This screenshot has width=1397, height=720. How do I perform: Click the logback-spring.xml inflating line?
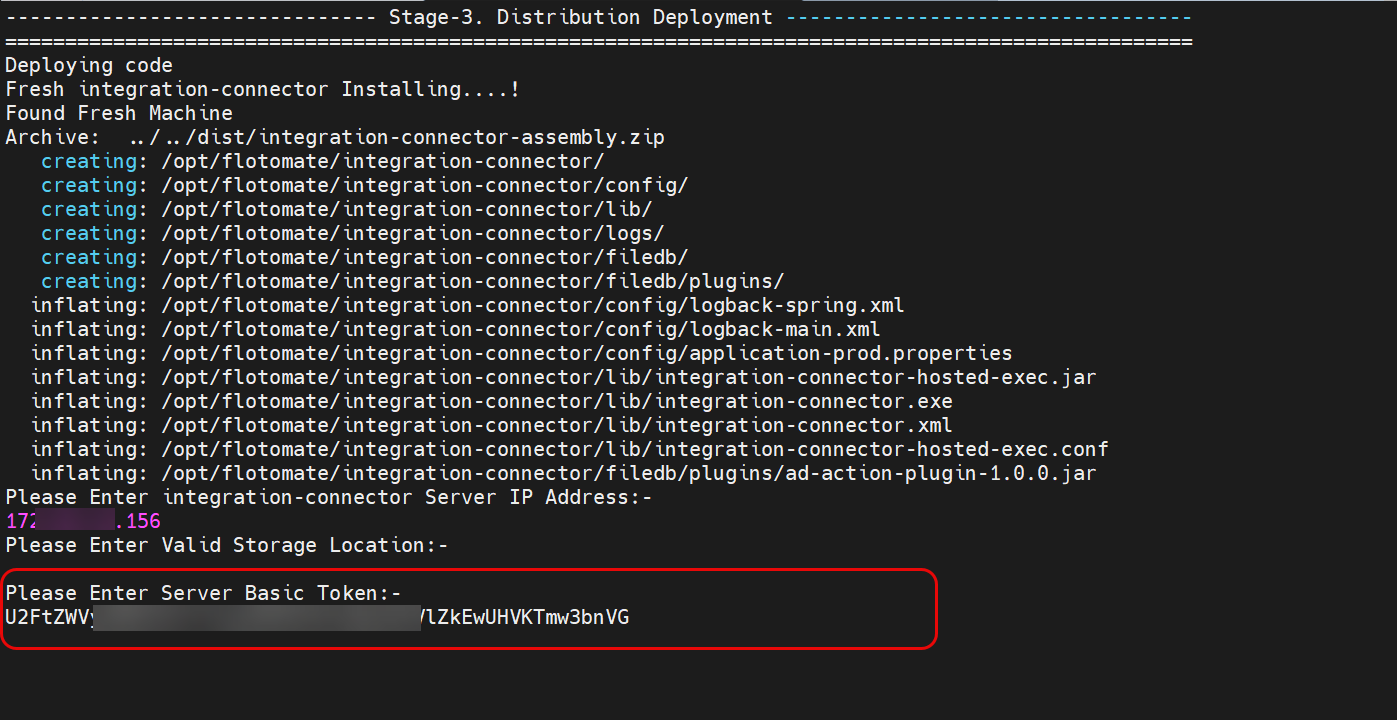532,305
